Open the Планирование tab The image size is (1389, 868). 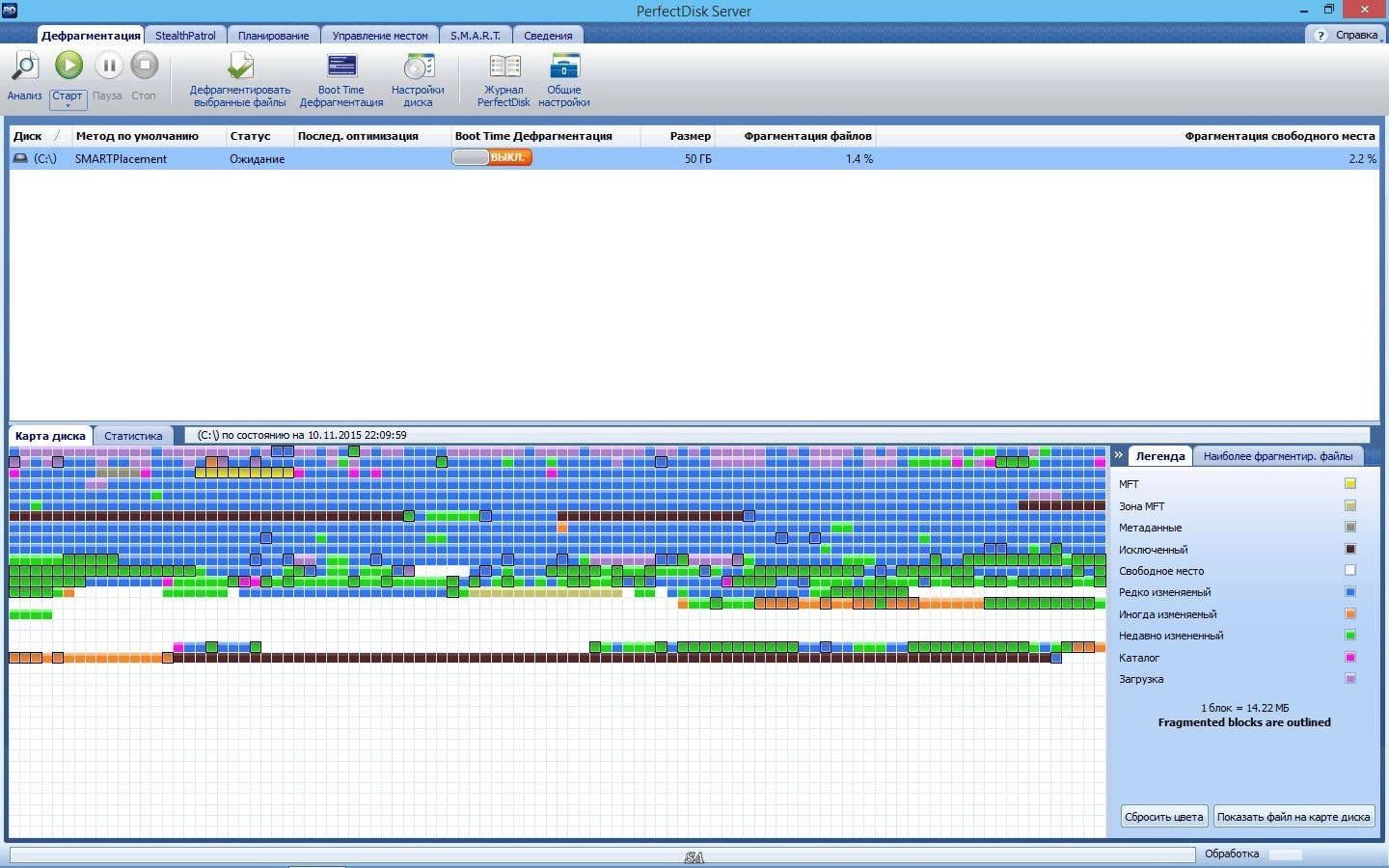(273, 36)
